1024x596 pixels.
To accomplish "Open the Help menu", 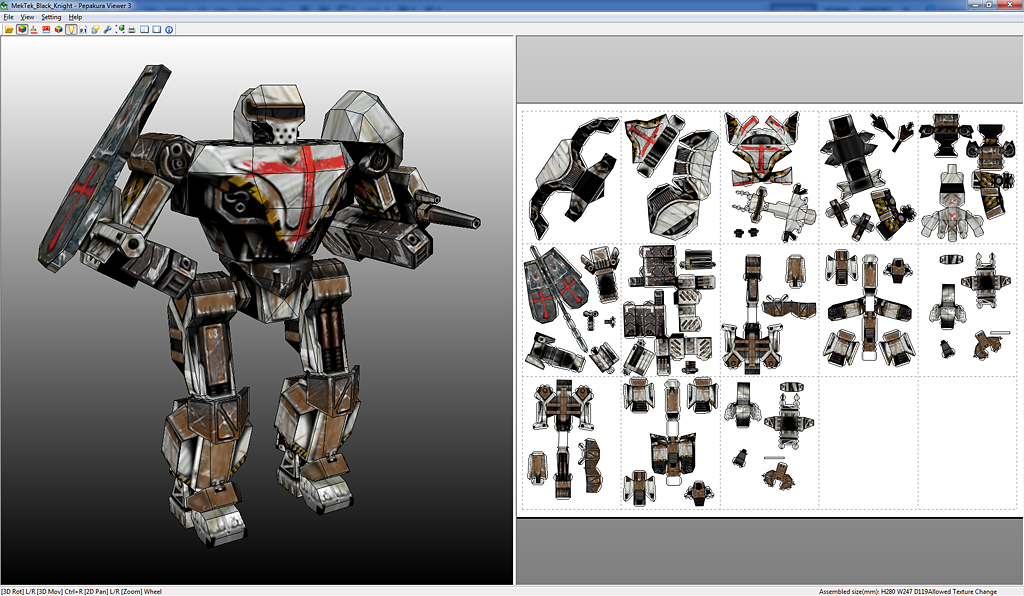I will (x=75, y=17).
